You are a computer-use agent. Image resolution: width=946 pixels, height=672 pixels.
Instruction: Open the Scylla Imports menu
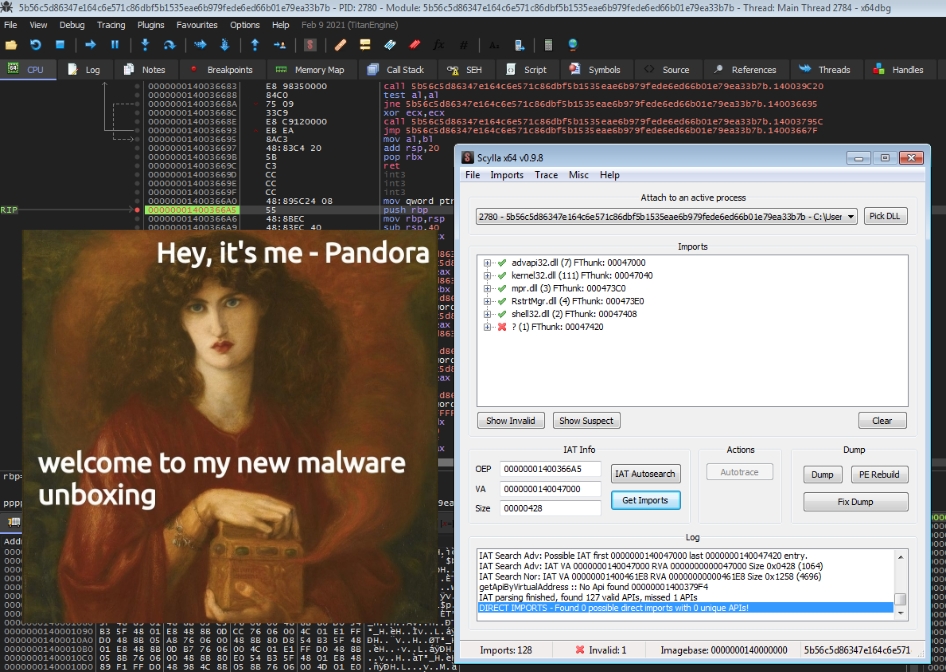(x=507, y=175)
